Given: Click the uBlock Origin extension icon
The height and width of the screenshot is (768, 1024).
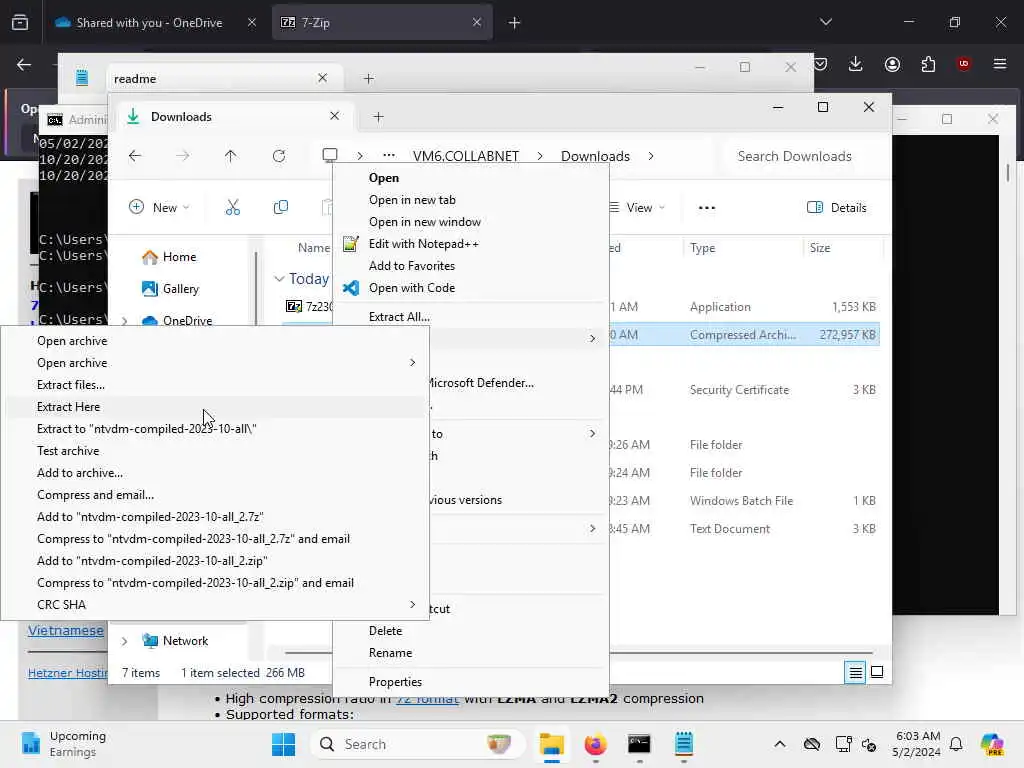Looking at the screenshot, I should point(964,63).
